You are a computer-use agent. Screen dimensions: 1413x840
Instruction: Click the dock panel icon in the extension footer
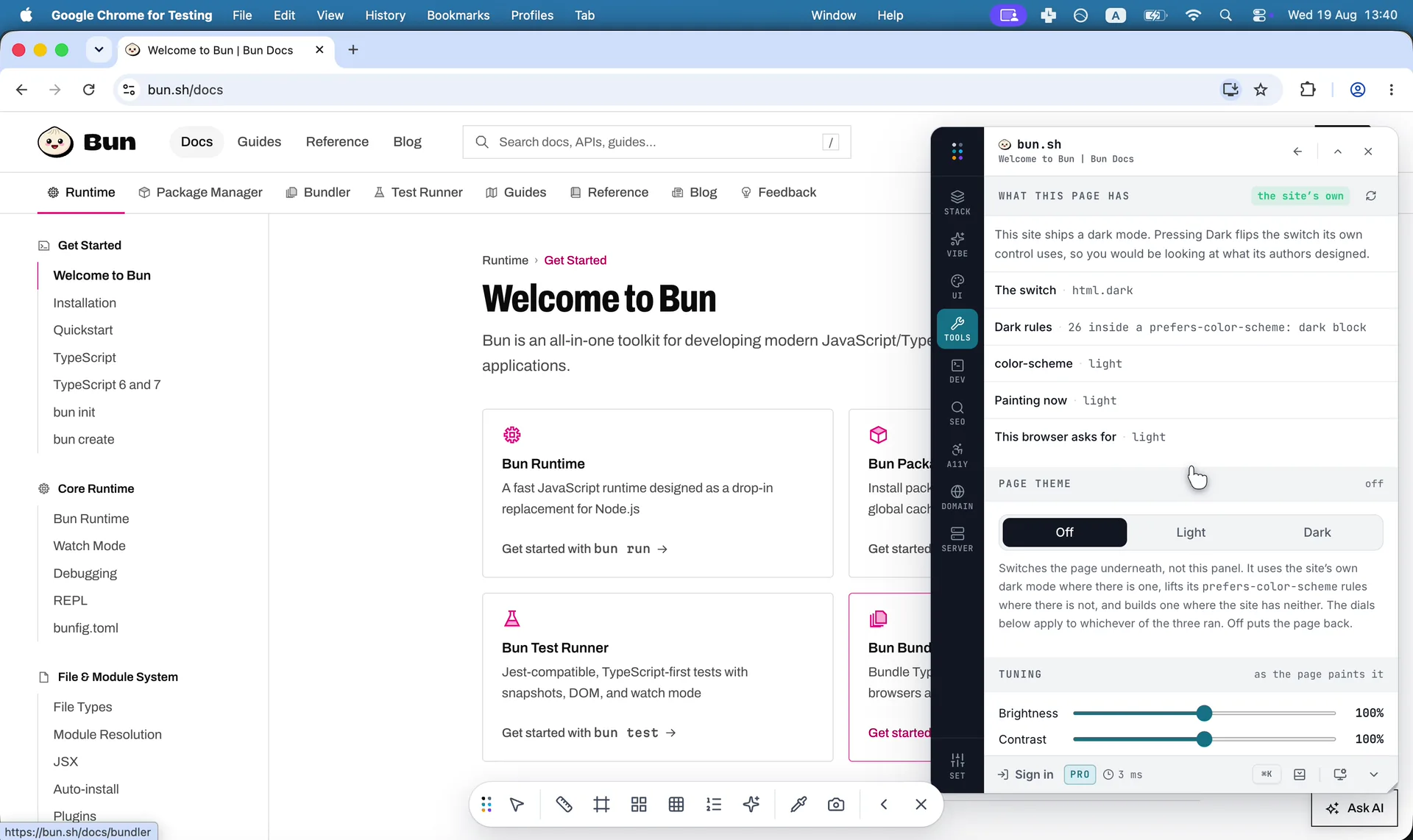tap(1300, 775)
